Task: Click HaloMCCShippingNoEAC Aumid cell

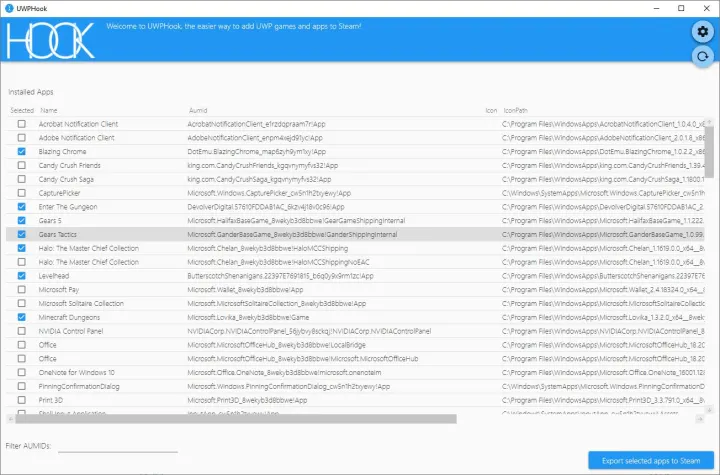Action: click(x=278, y=262)
